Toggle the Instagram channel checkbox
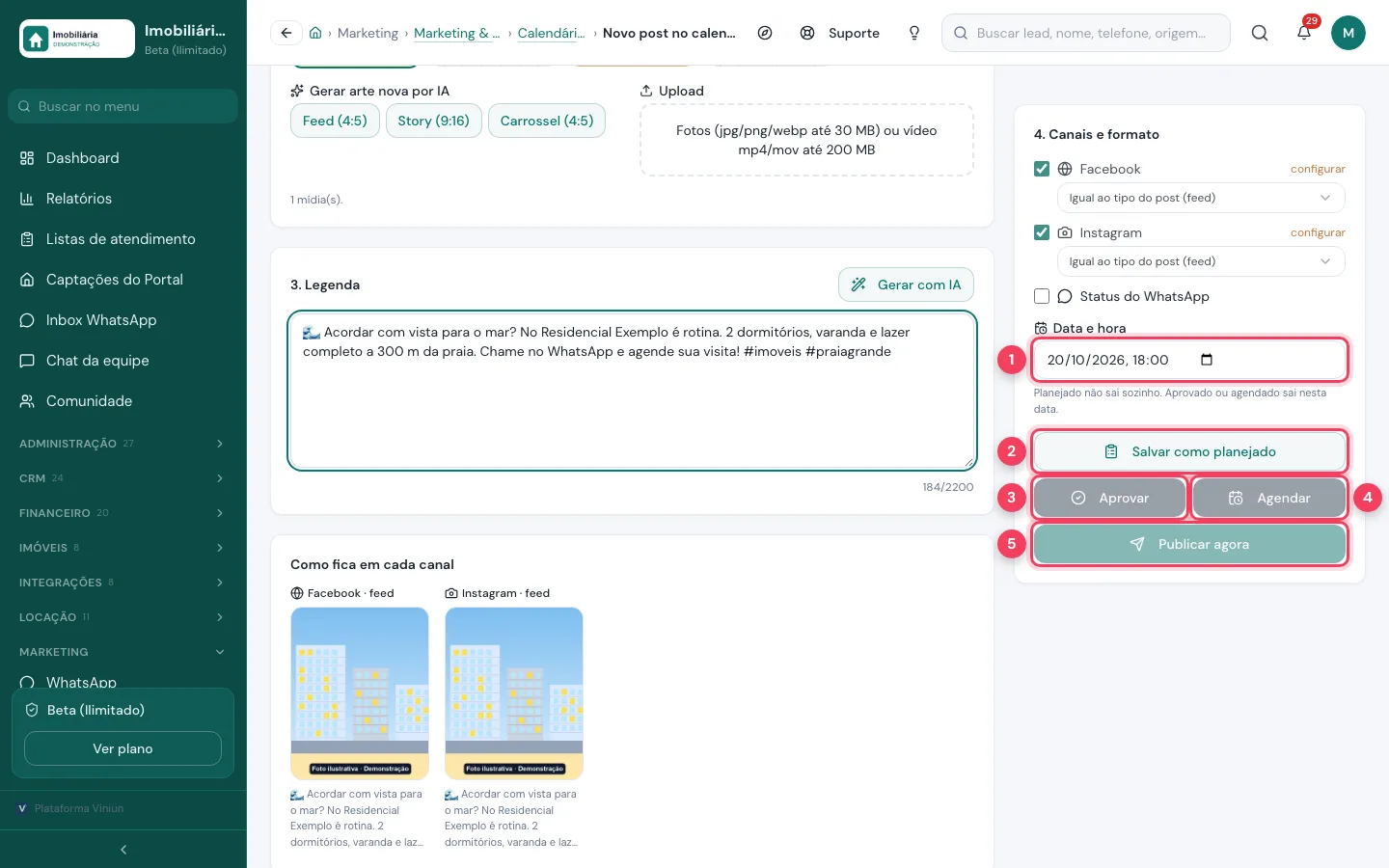The height and width of the screenshot is (868, 1389). 1042,232
